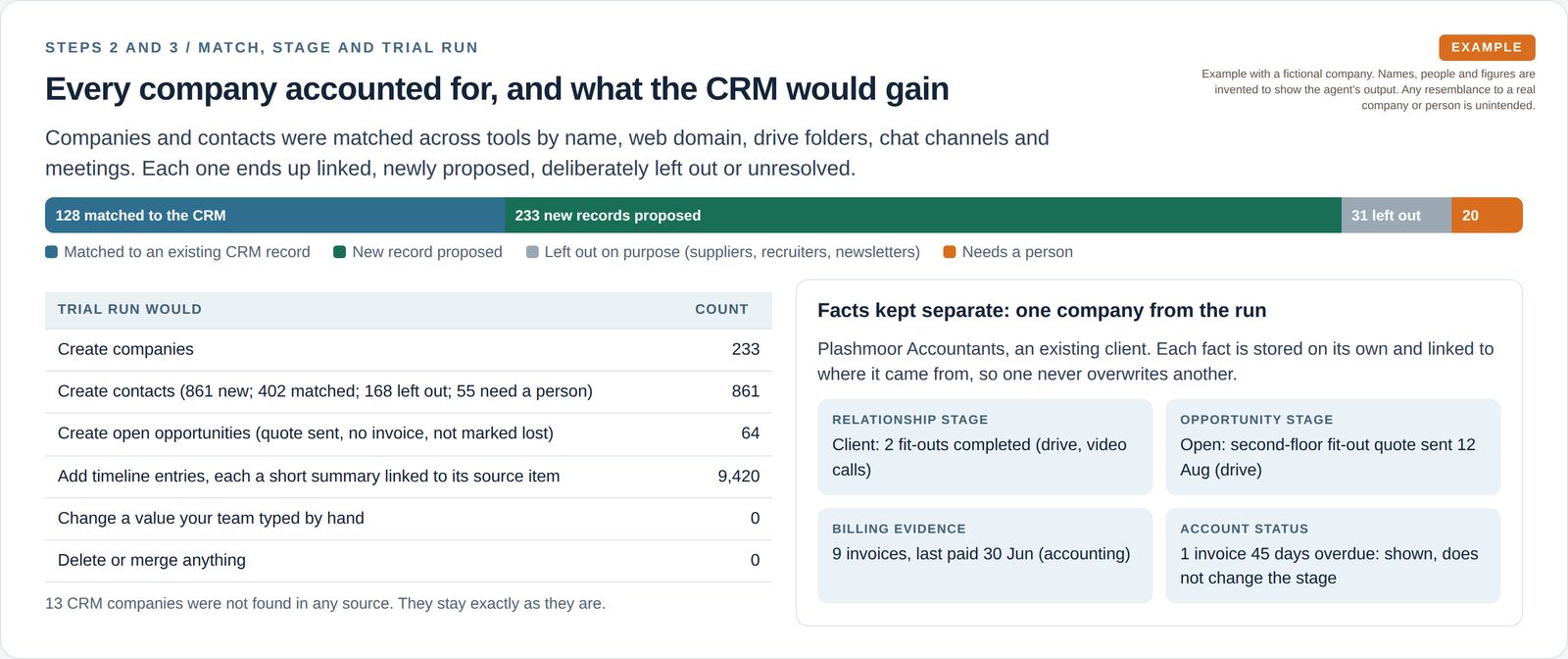Open the OPPORTUNITY STAGE card

pyautogui.click(x=1333, y=446)
